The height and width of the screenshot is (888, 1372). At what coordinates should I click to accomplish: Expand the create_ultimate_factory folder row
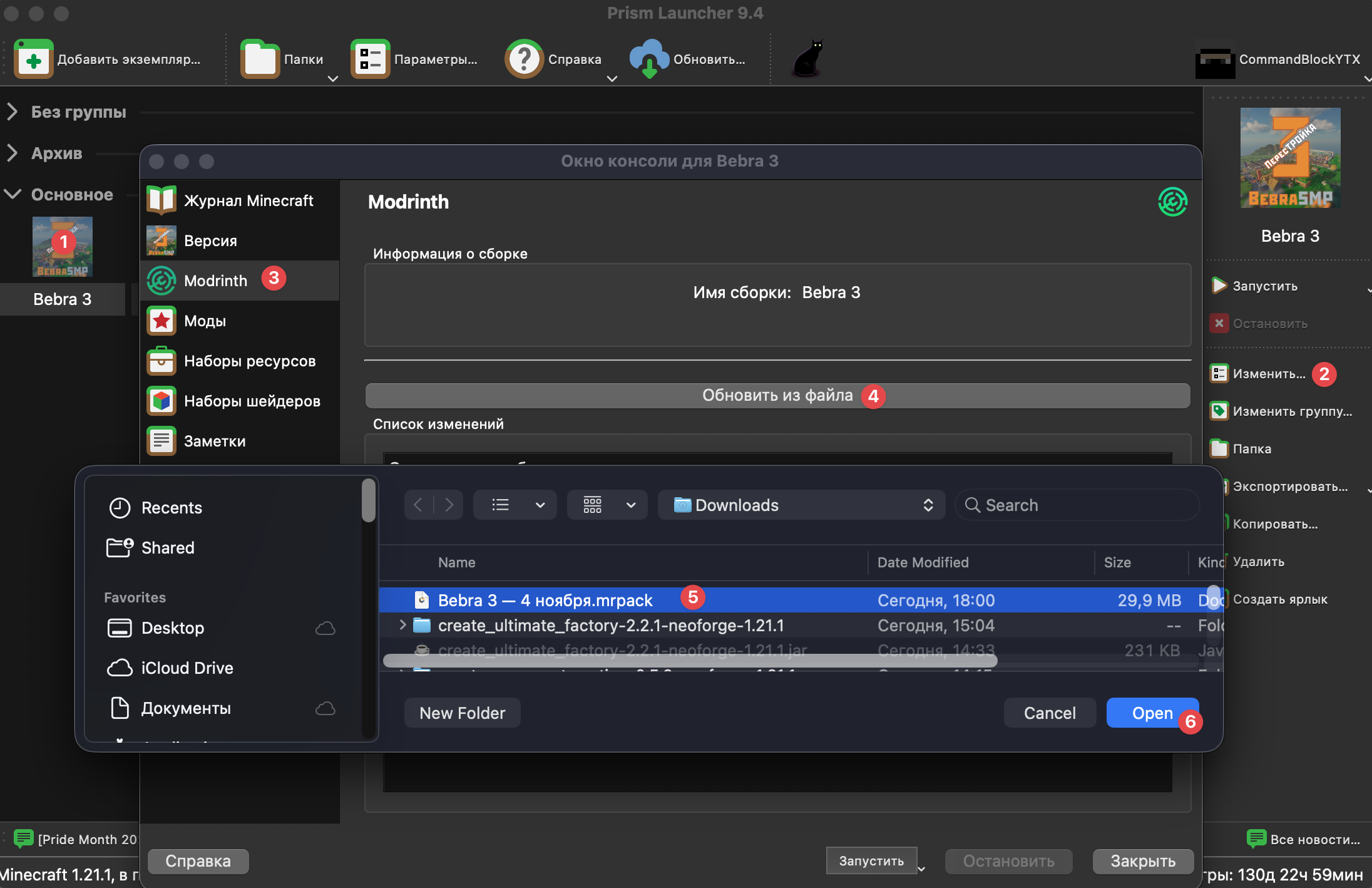click(402, 625)
